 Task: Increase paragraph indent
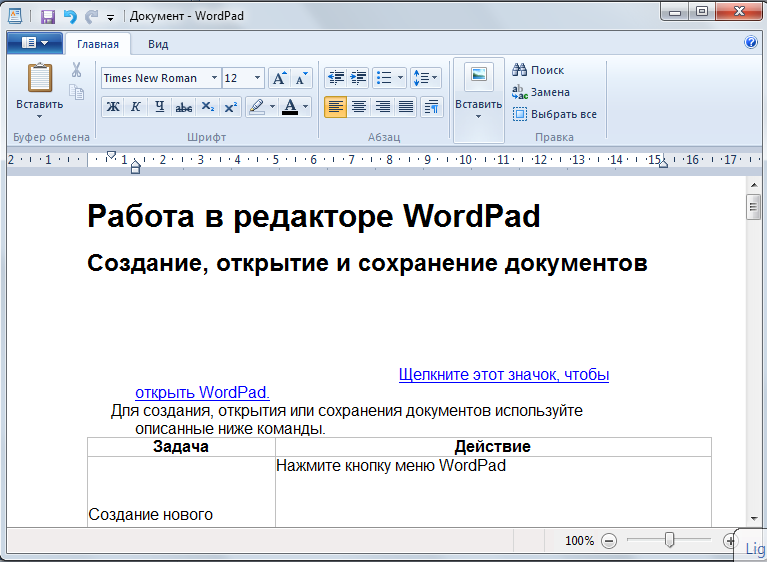pos(357,78)
